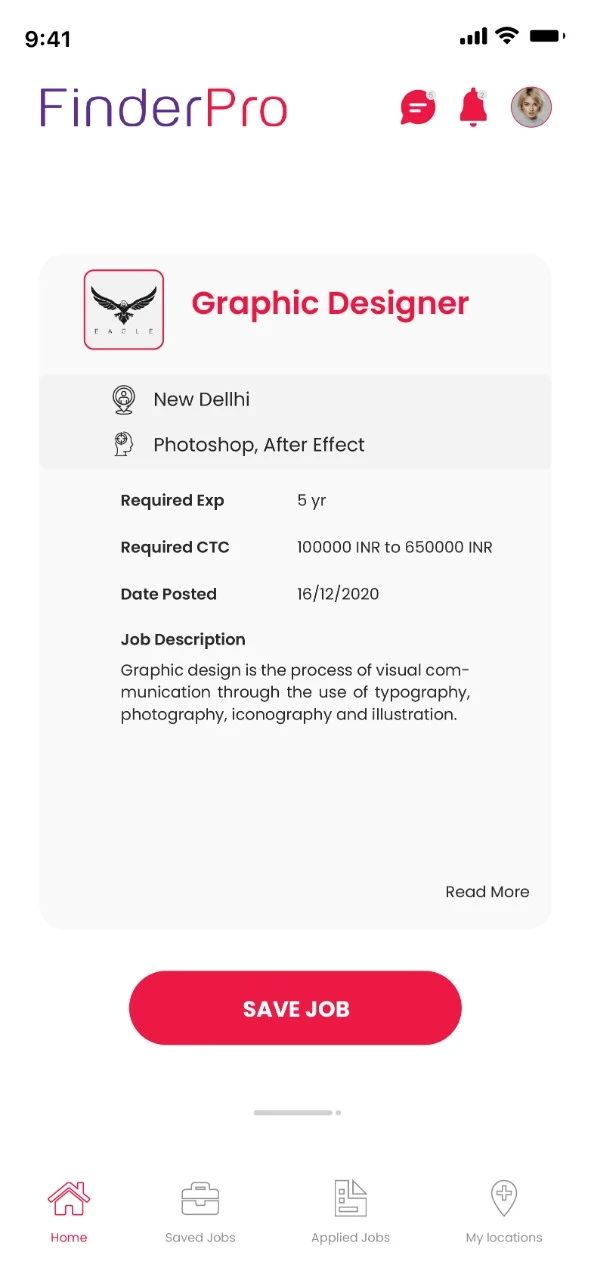This screenshot has height=1280, width=591.
Task: Open the Saved Jobs briefcase icon
Action: click(x=200, y=1198)
